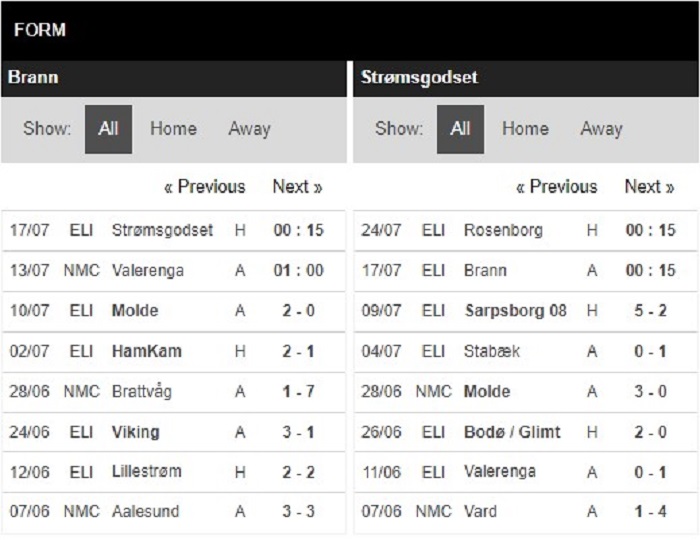Select the All filter under Strømsgodset
This screenshot has width=700, height=540.
pos(460,129)
